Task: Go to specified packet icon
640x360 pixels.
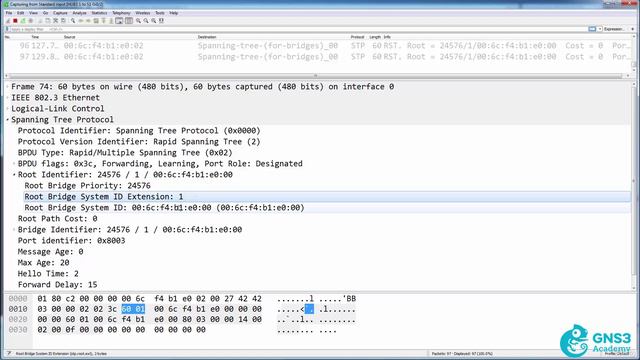Action: coord(96,20)
